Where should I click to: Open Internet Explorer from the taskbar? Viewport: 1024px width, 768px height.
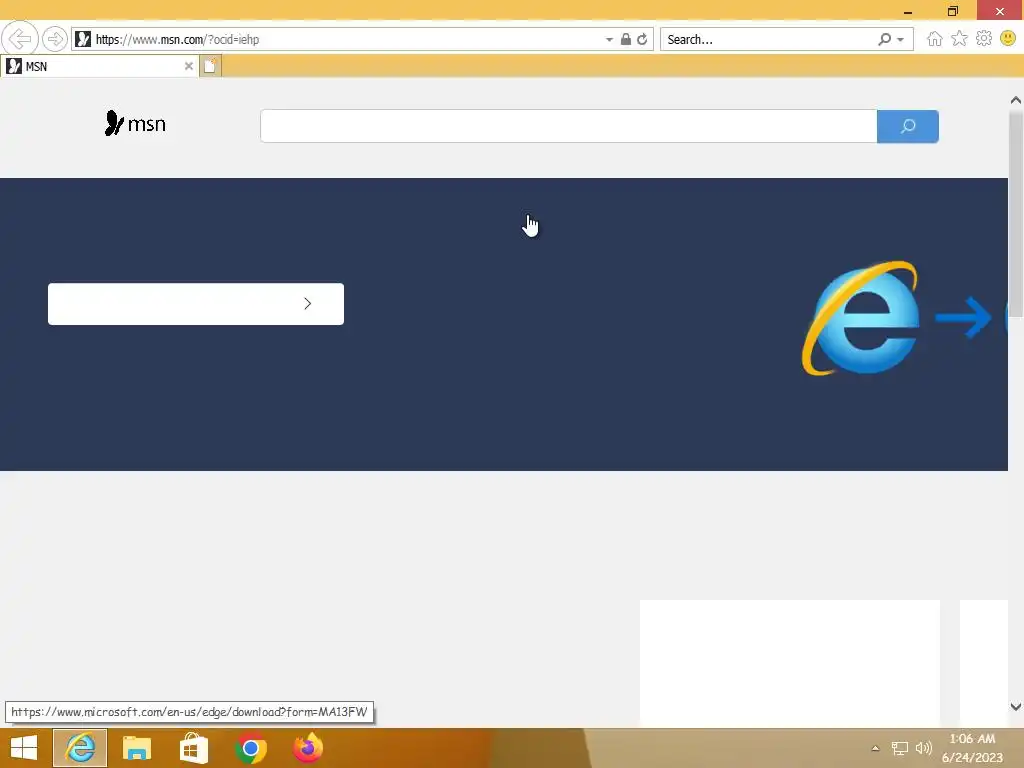(80, 748)
